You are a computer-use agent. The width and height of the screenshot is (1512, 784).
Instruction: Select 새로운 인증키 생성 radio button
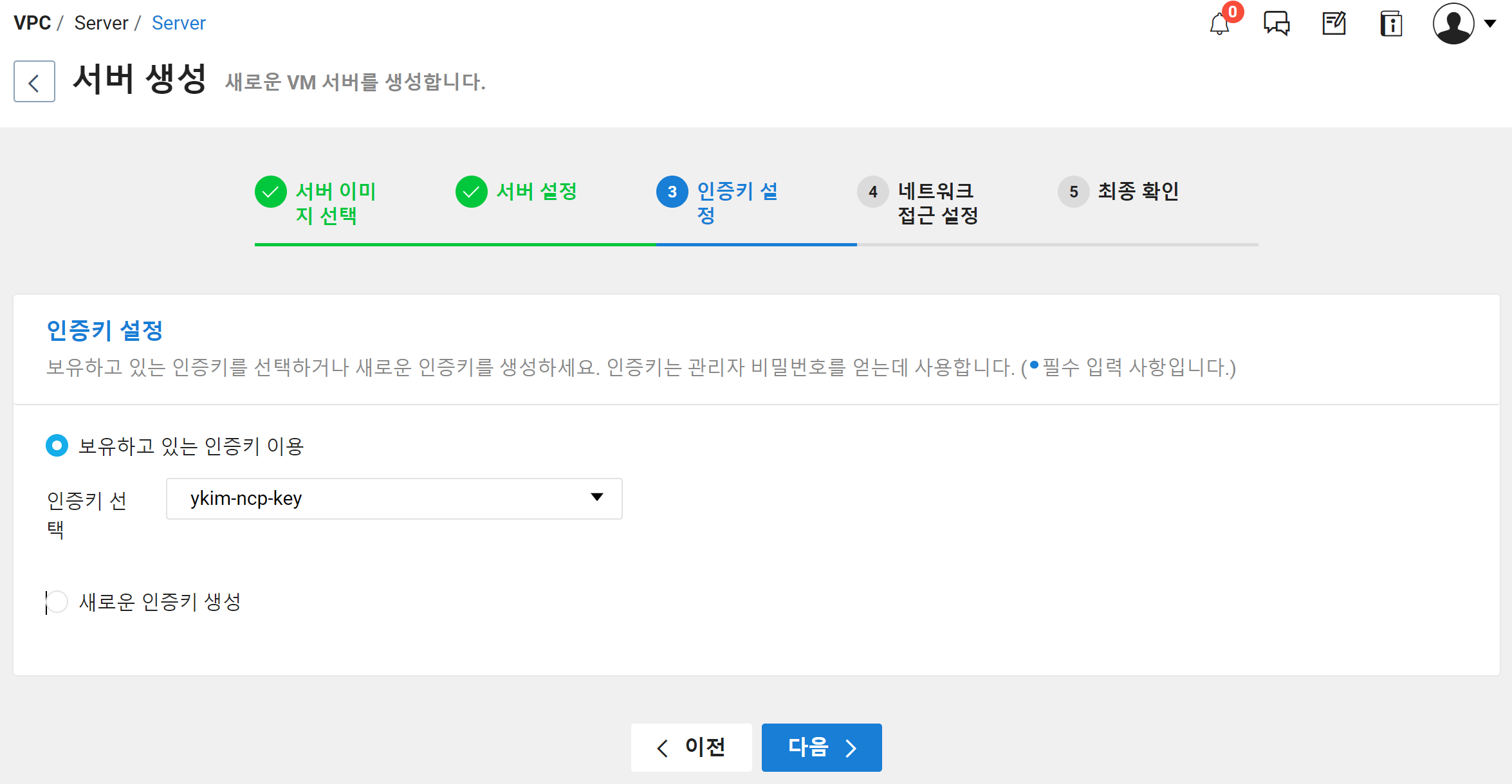pyautogui.click(x=57, y=602)
